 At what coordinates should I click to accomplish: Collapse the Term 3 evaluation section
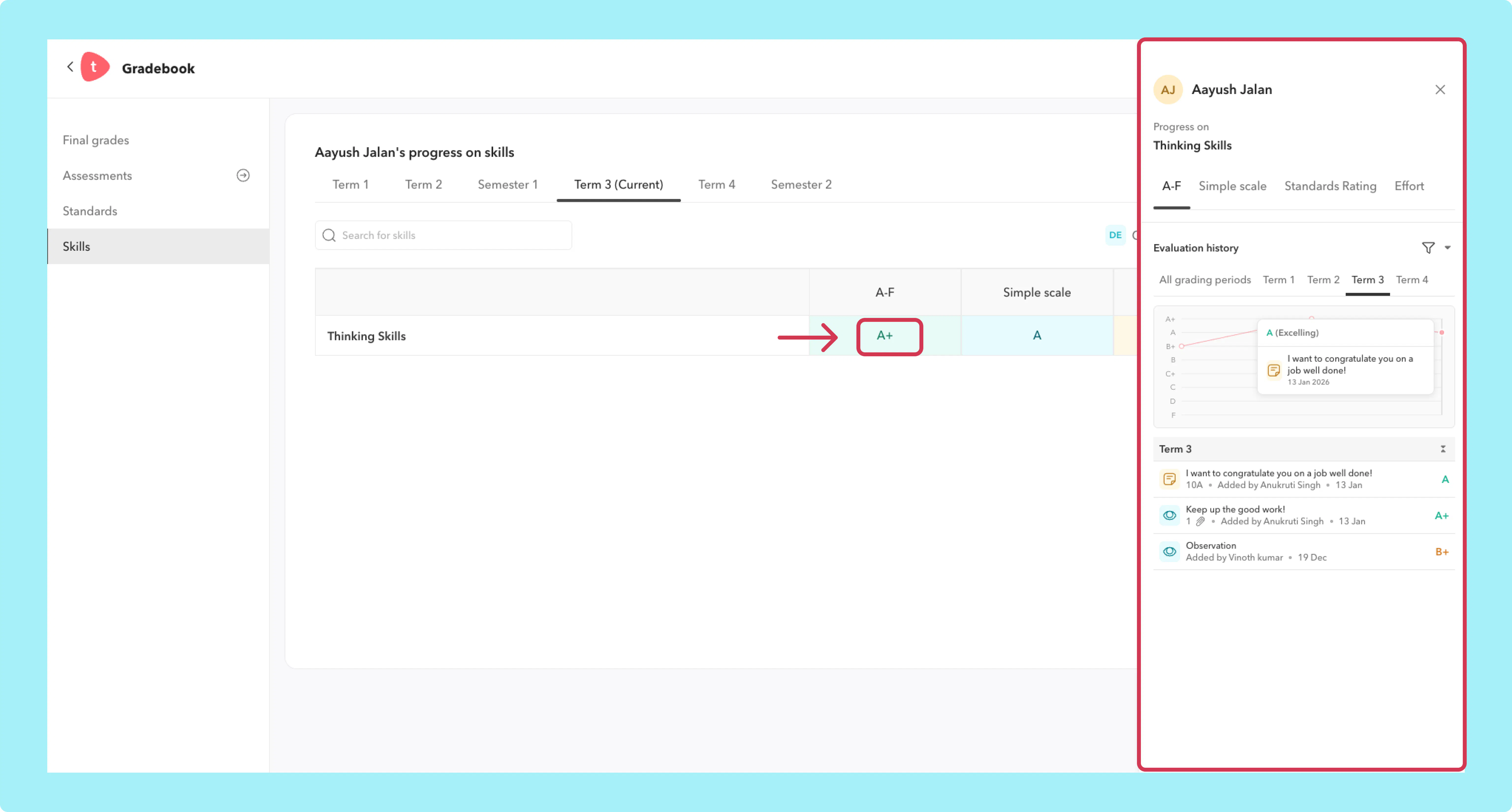click(x=1443, y=449)
